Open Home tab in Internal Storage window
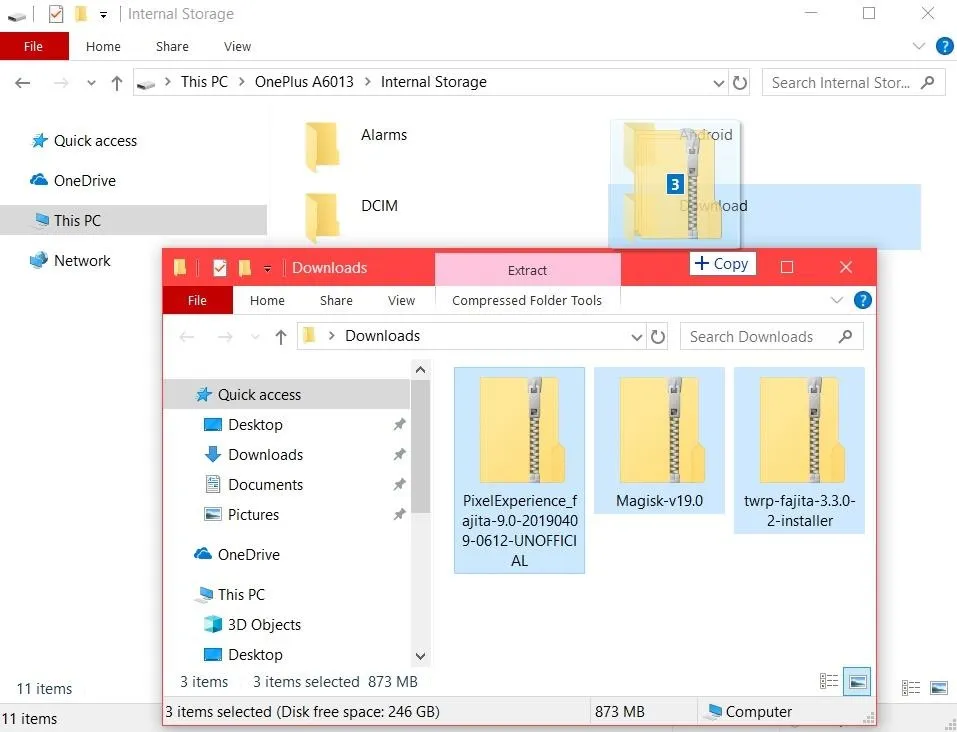 (103, 46)
